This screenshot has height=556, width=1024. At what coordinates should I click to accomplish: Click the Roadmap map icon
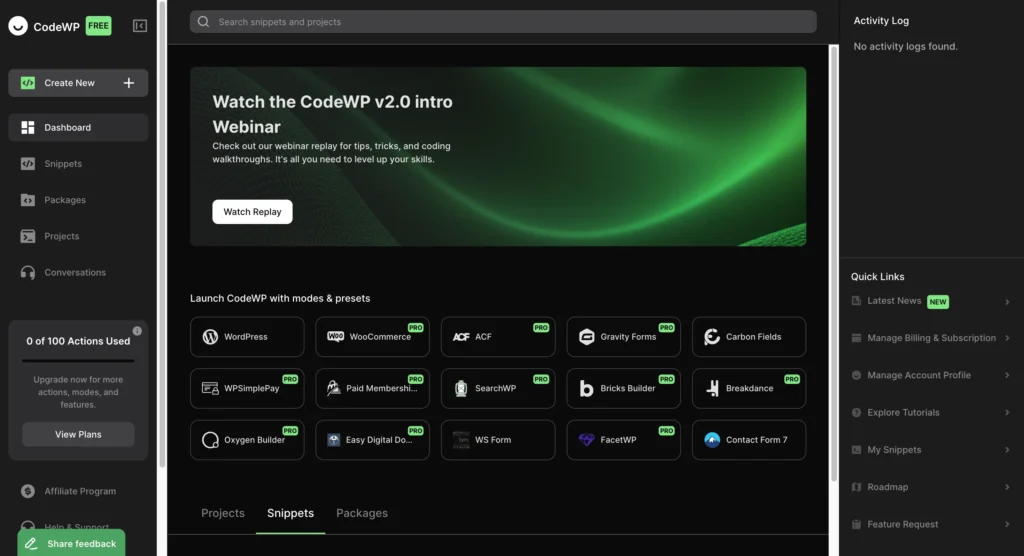point(856,487)
